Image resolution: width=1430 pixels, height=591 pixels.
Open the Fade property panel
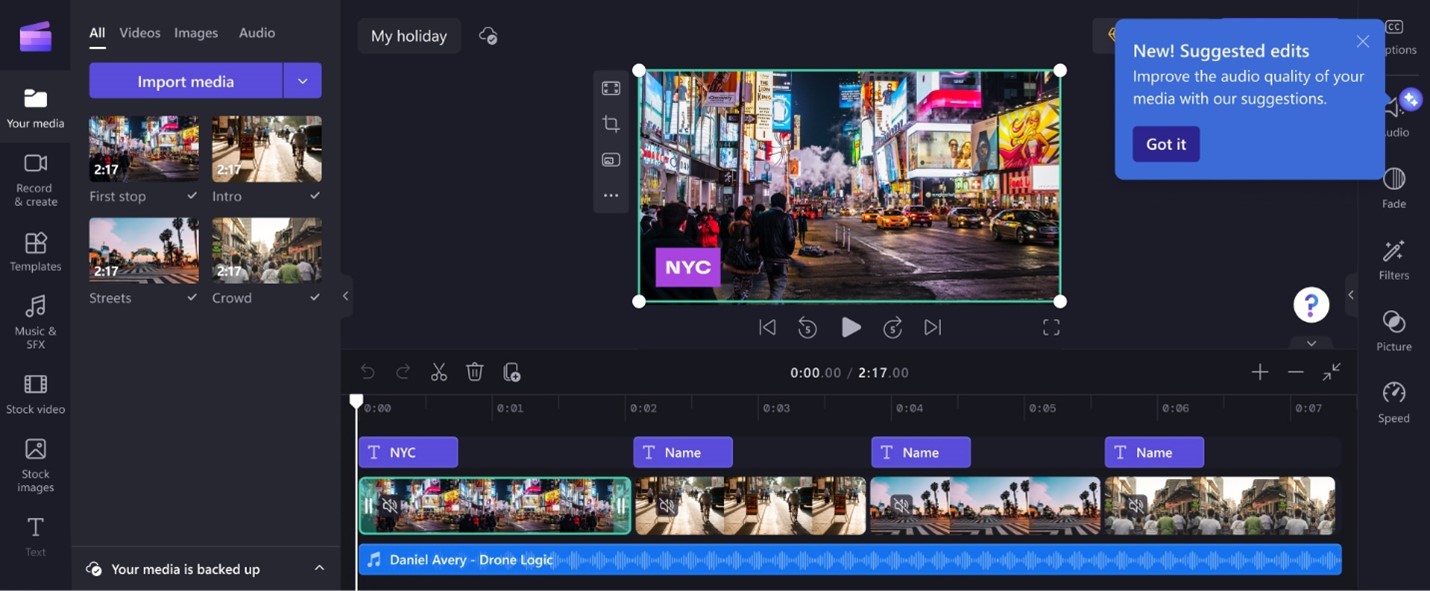coord(1394,188)
